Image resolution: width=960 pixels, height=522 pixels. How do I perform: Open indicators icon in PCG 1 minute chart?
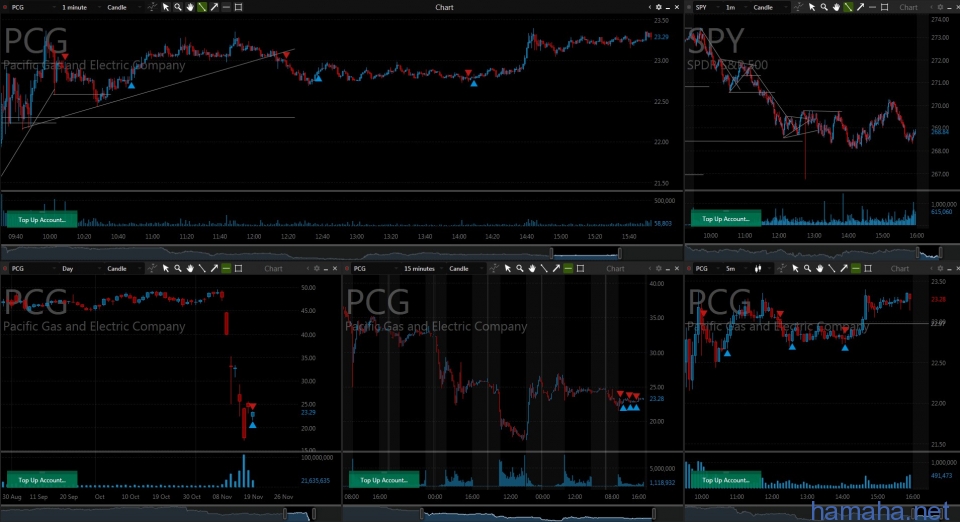coord(152,7)
